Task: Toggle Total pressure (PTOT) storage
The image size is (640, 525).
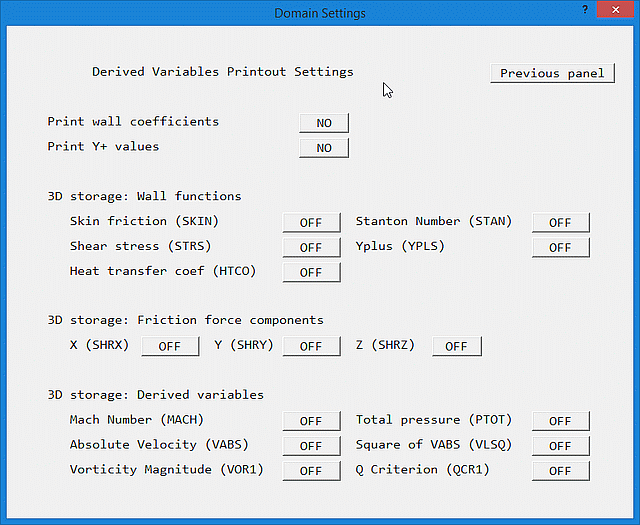Action: (x=560, y=421)
